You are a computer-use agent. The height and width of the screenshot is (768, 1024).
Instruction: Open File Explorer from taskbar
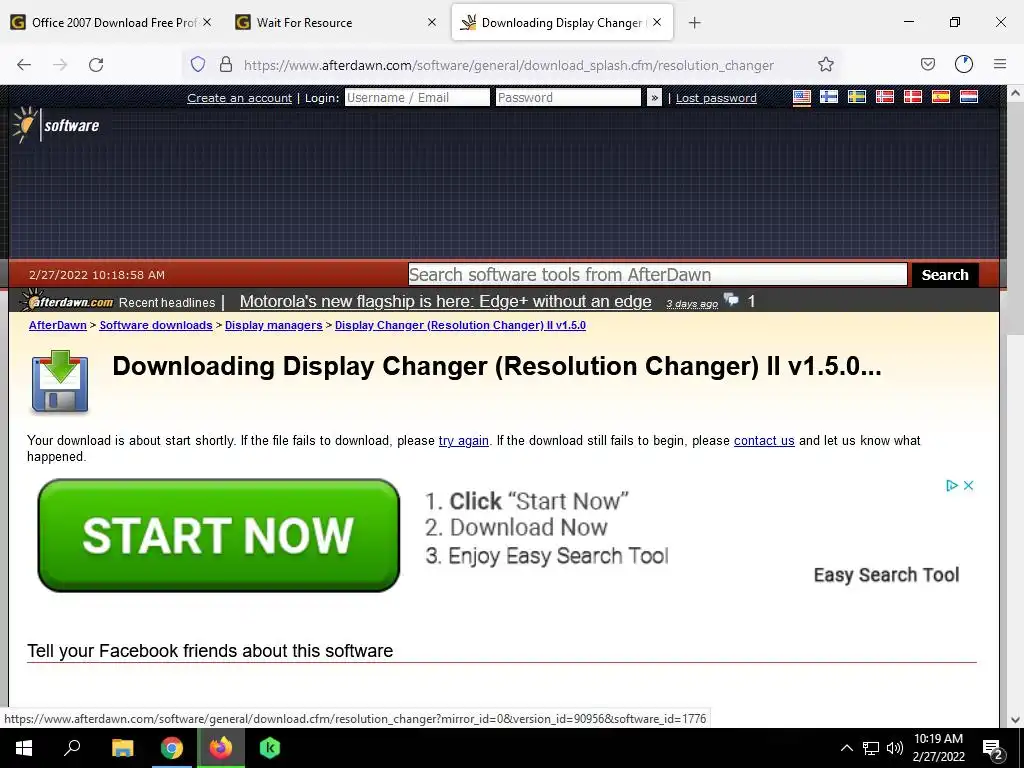click(x=122, y=748)
